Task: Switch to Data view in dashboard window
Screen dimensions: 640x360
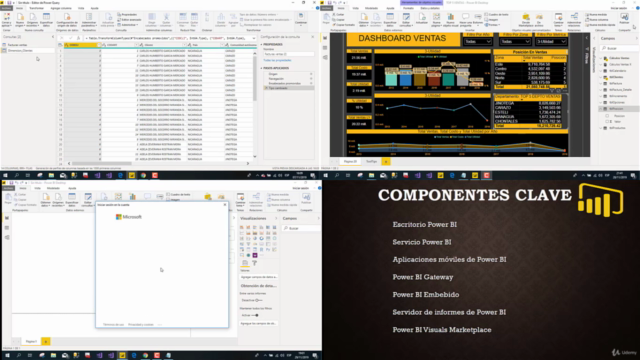Action: pyautogui.click(x=325, y=48)
